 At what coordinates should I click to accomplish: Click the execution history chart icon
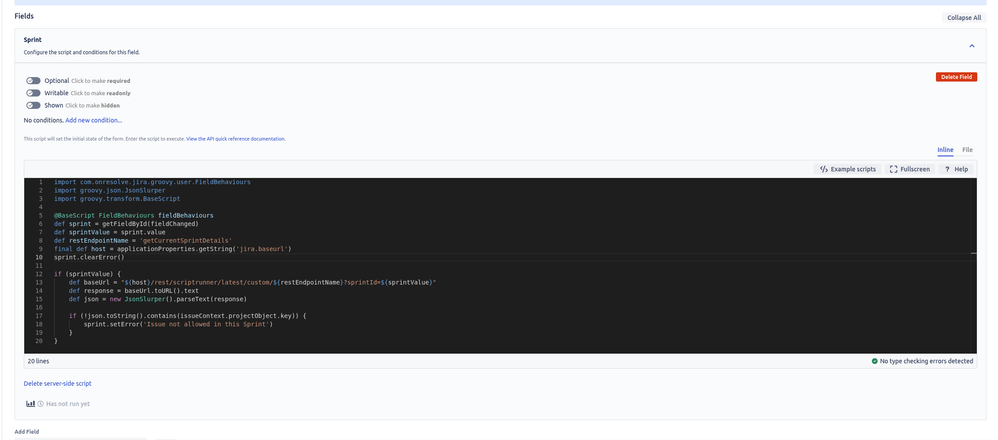30,404
